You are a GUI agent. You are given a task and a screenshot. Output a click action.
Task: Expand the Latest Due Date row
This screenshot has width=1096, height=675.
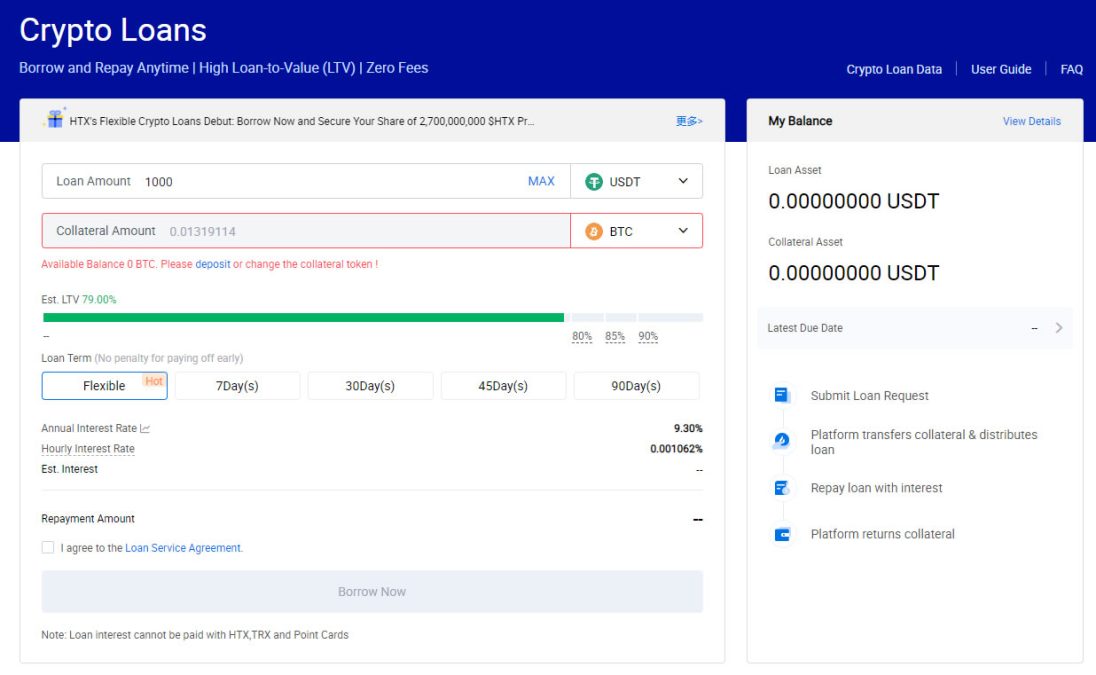tap(915, 328)
